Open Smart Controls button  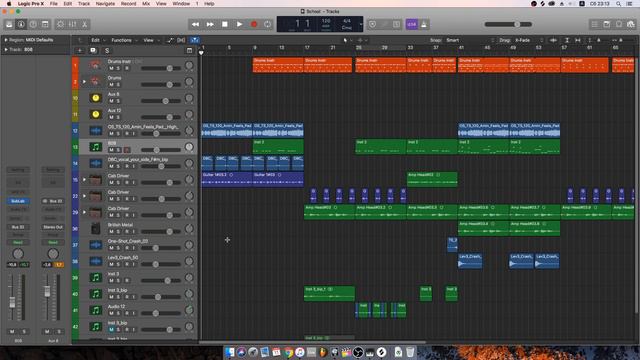(x=60, y=24)
